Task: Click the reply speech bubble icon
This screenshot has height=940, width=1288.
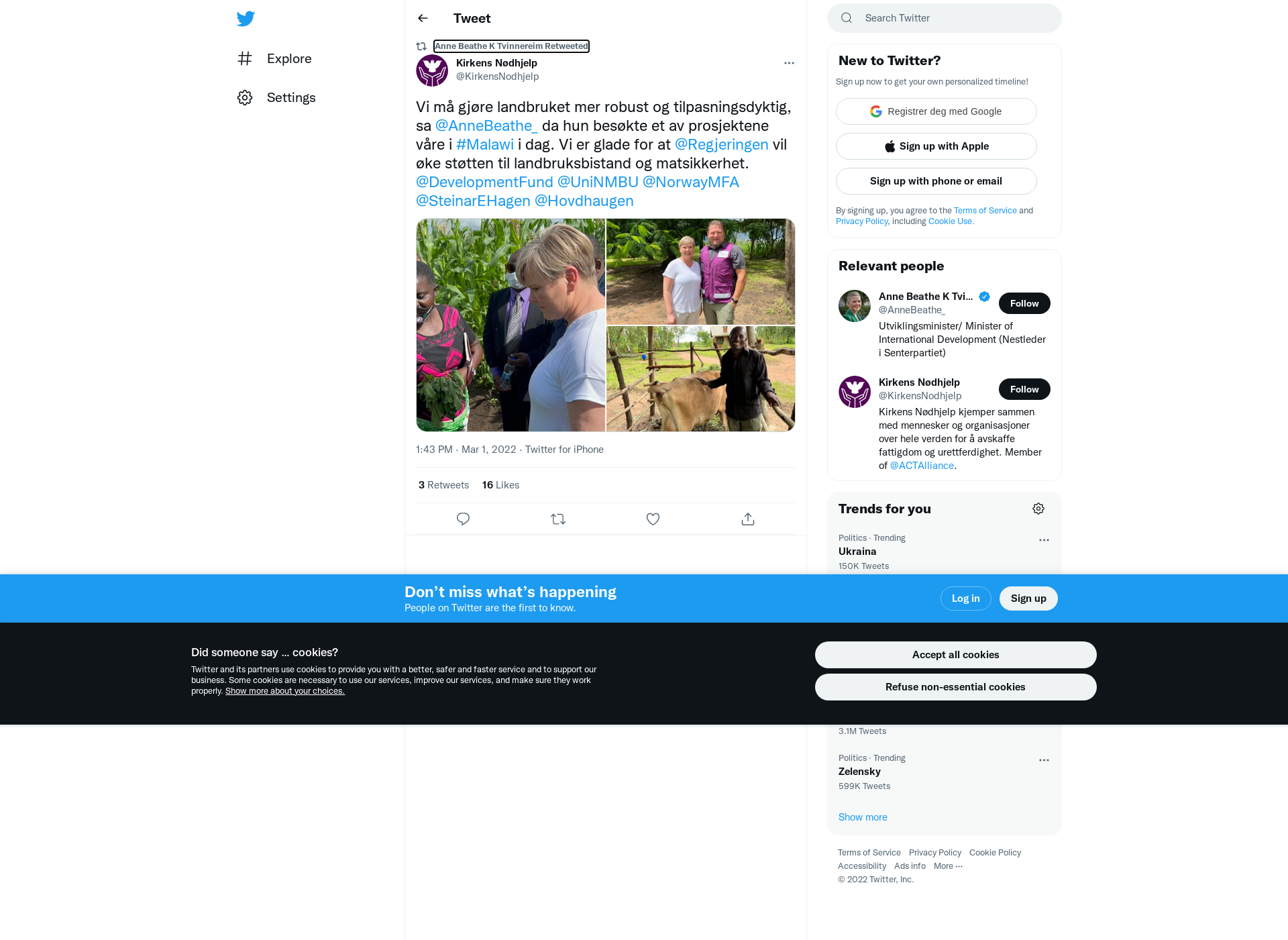Action: [463, 519]
